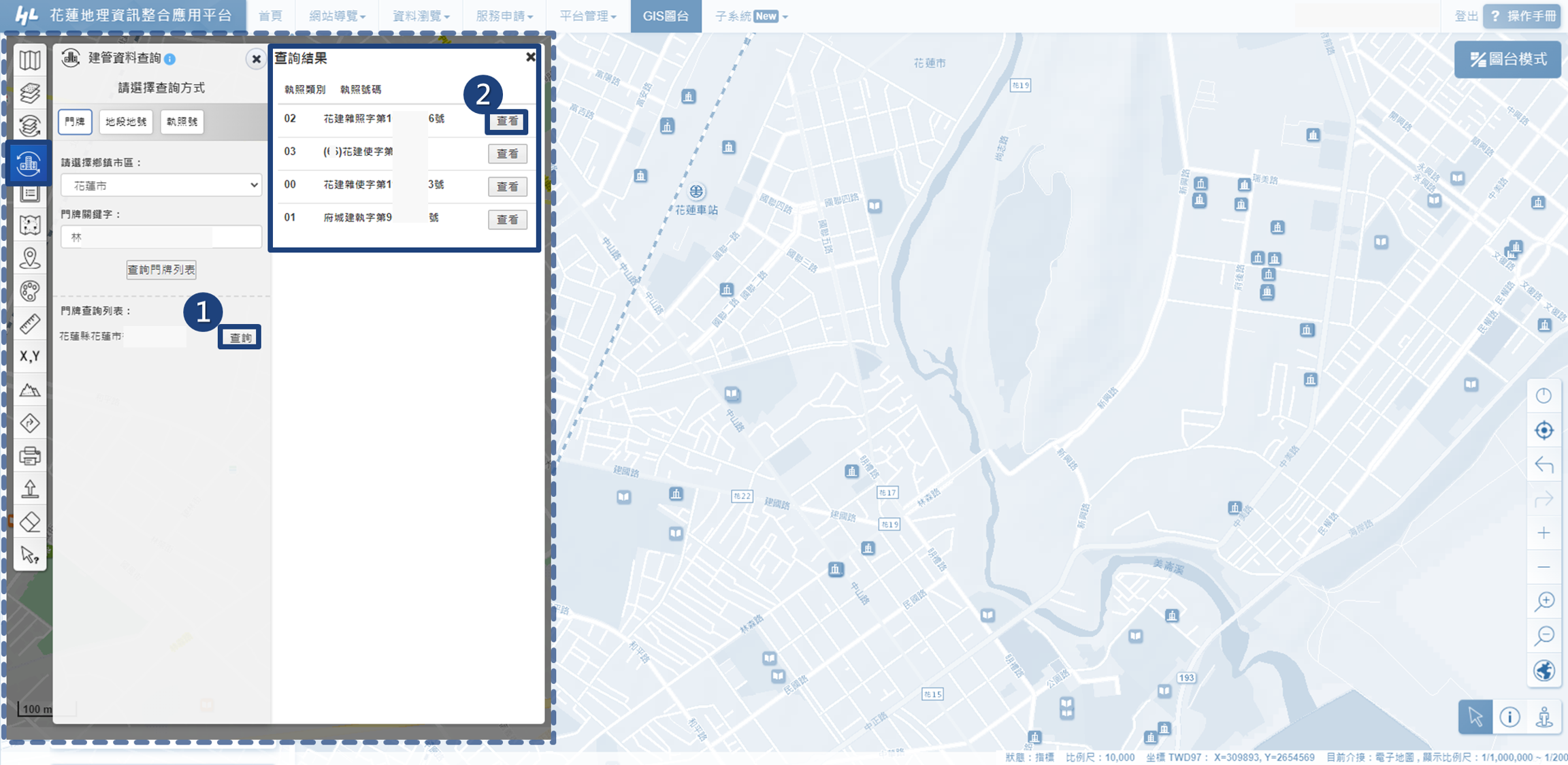
Task: Select 門牌 query method
Action: tap(75, 122)
